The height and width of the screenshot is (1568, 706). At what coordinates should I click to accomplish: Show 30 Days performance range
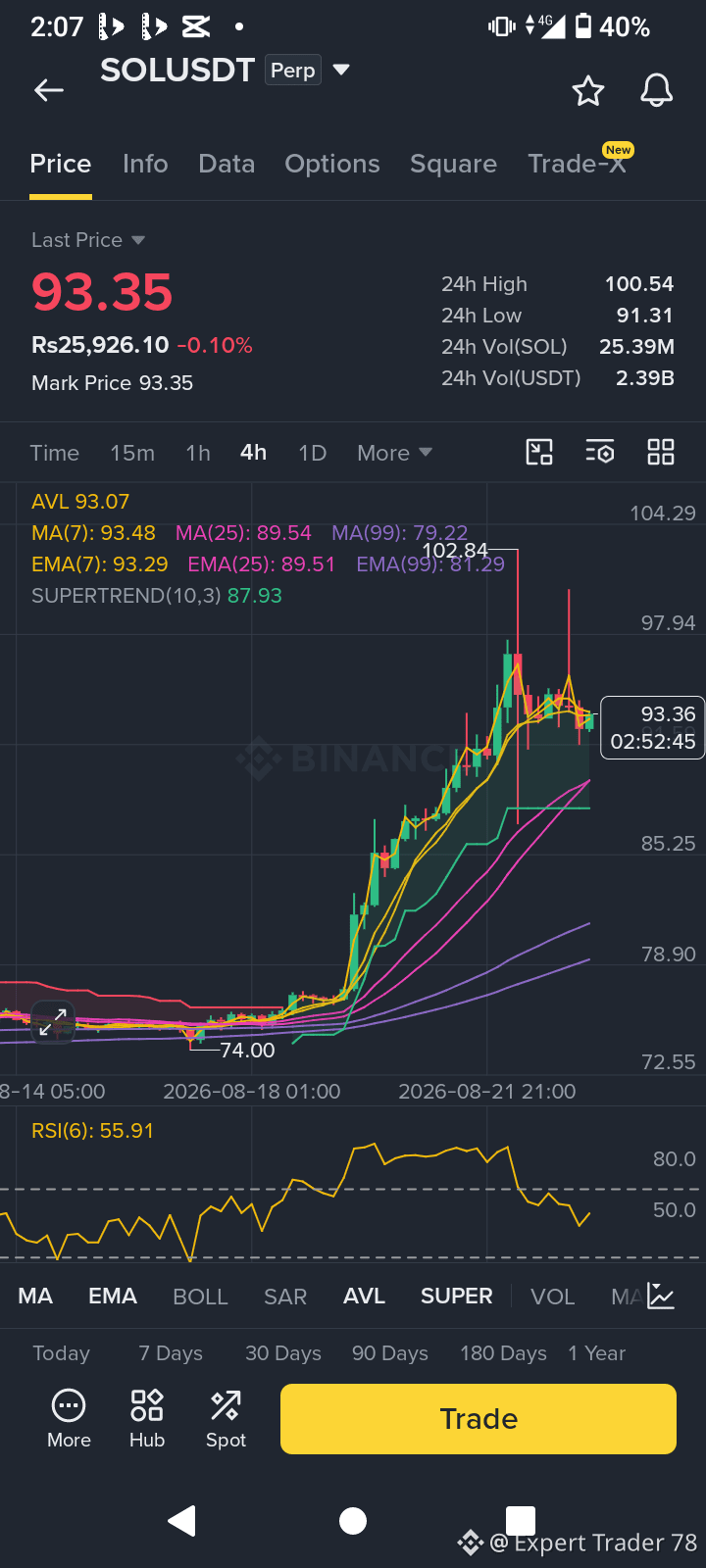pyautogui.click(x=283, y=1353)
